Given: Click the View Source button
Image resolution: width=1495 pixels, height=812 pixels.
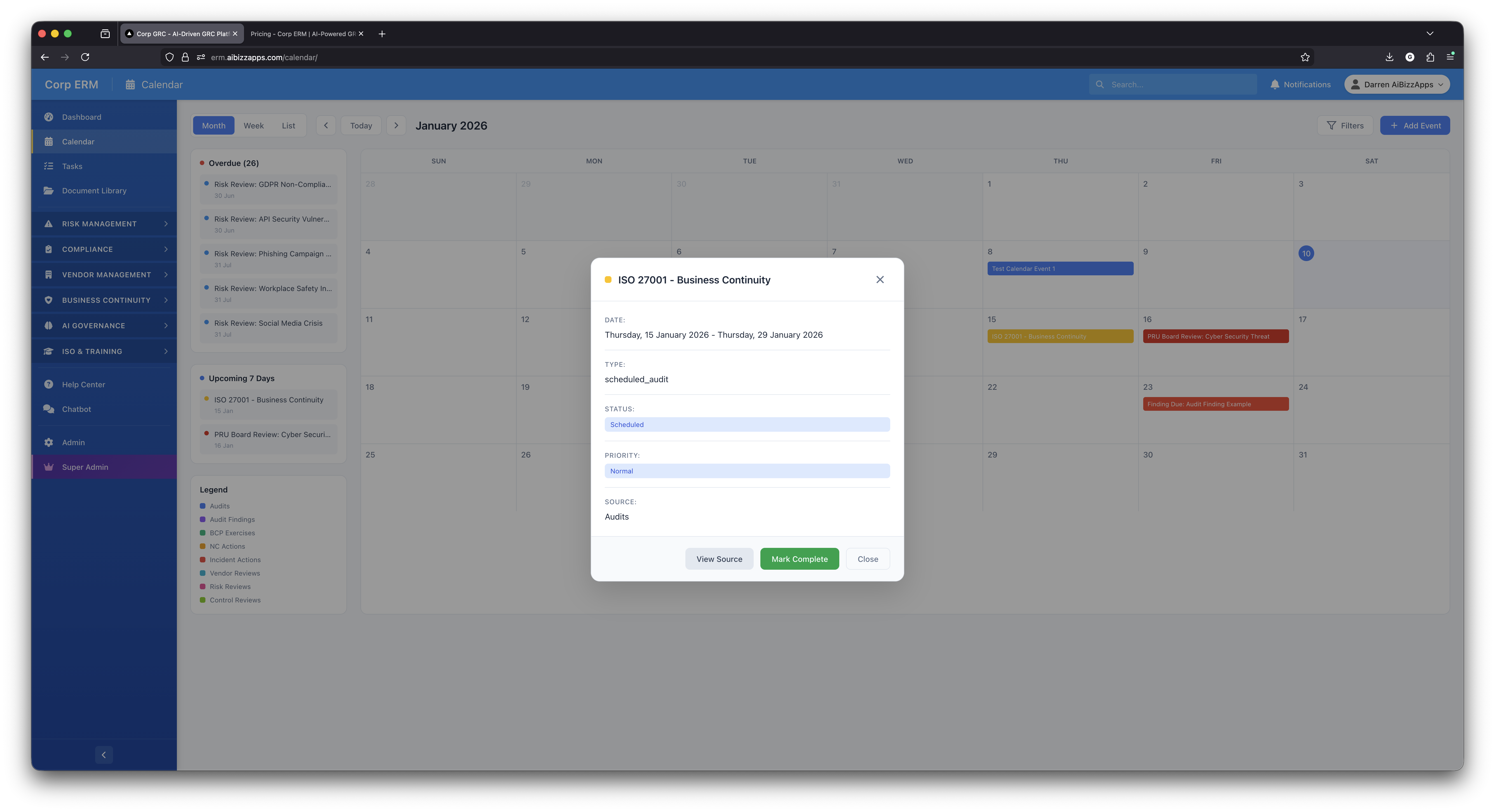Looking at the screenshot, I should click(719, 559).
